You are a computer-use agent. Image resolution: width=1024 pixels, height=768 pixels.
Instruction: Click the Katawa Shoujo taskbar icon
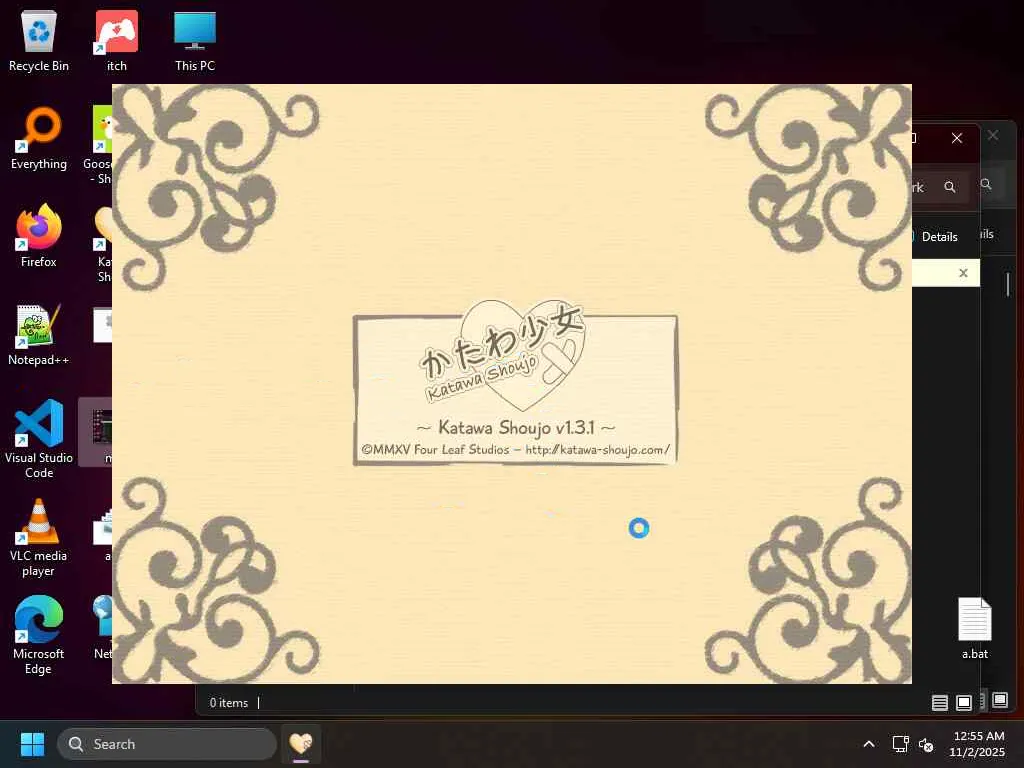click(x=301, y=744)
